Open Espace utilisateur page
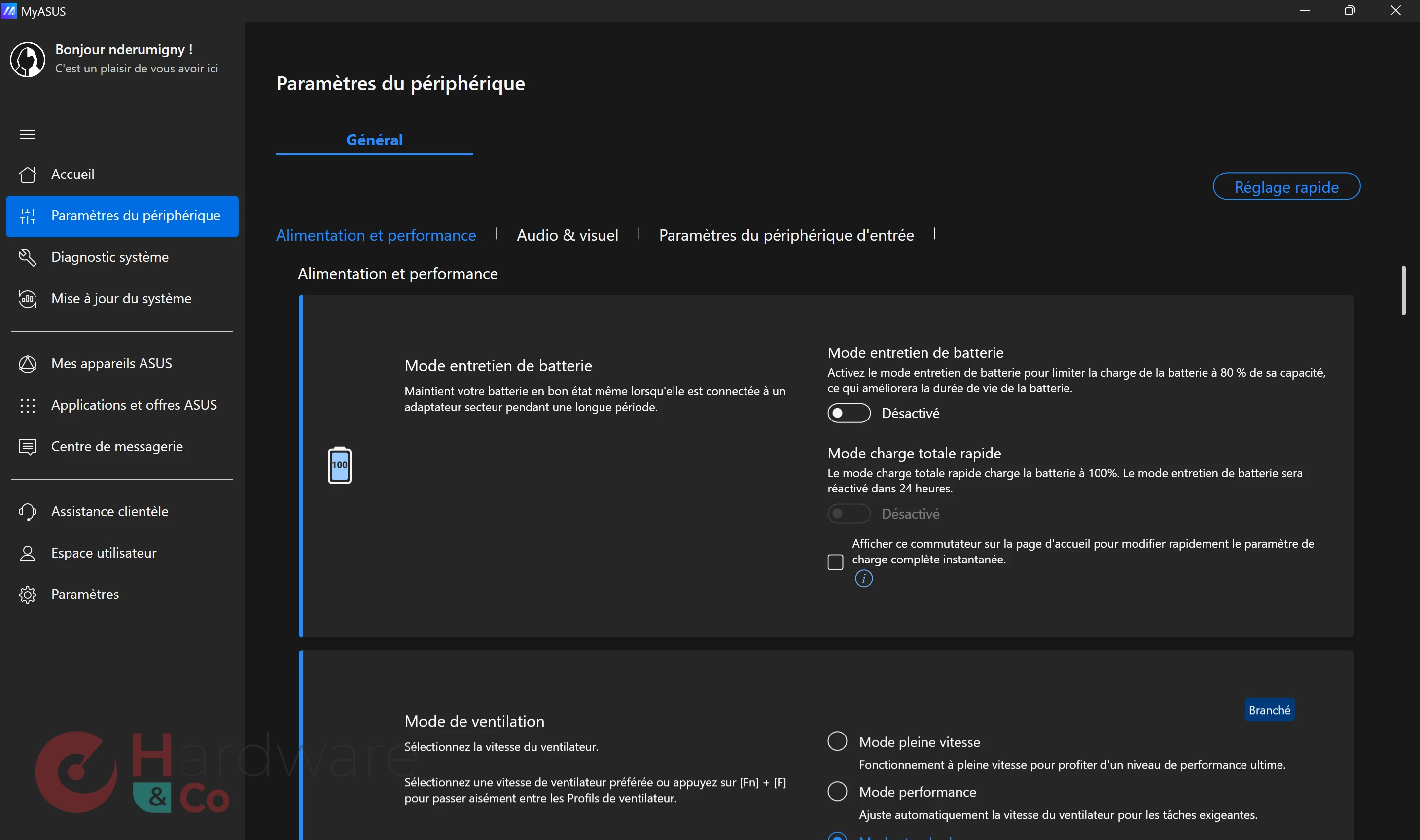The height and width of the screenshot is (840, 1420). [x=122, y=553]
